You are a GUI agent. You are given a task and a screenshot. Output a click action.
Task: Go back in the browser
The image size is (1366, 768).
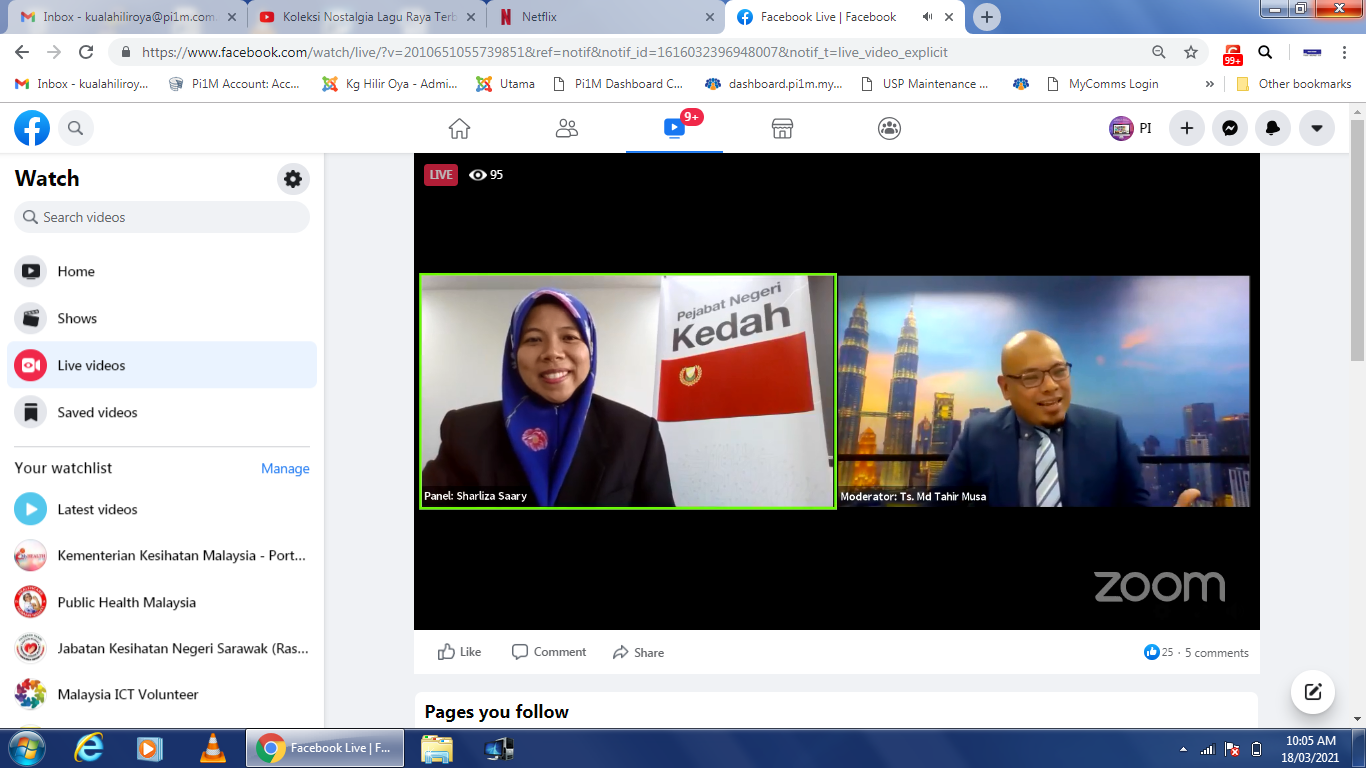pos(22,52)
